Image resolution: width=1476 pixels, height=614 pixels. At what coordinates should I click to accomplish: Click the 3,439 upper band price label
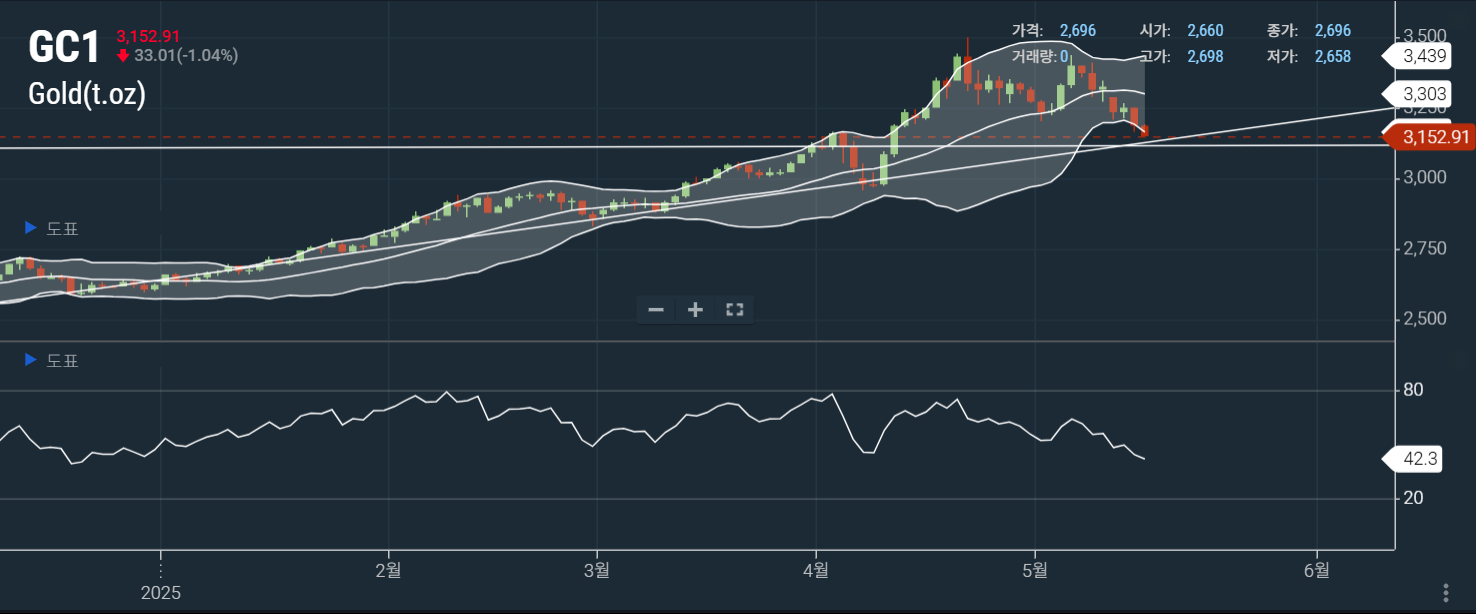1425,55
